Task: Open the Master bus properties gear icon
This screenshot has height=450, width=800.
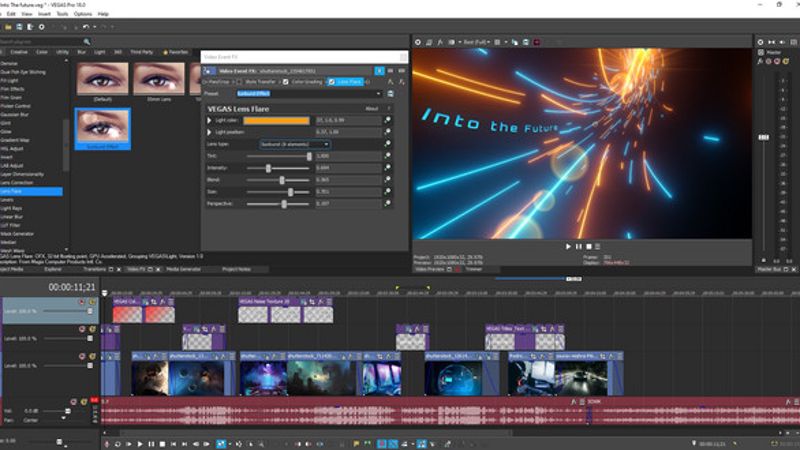Action: (760, 42)
